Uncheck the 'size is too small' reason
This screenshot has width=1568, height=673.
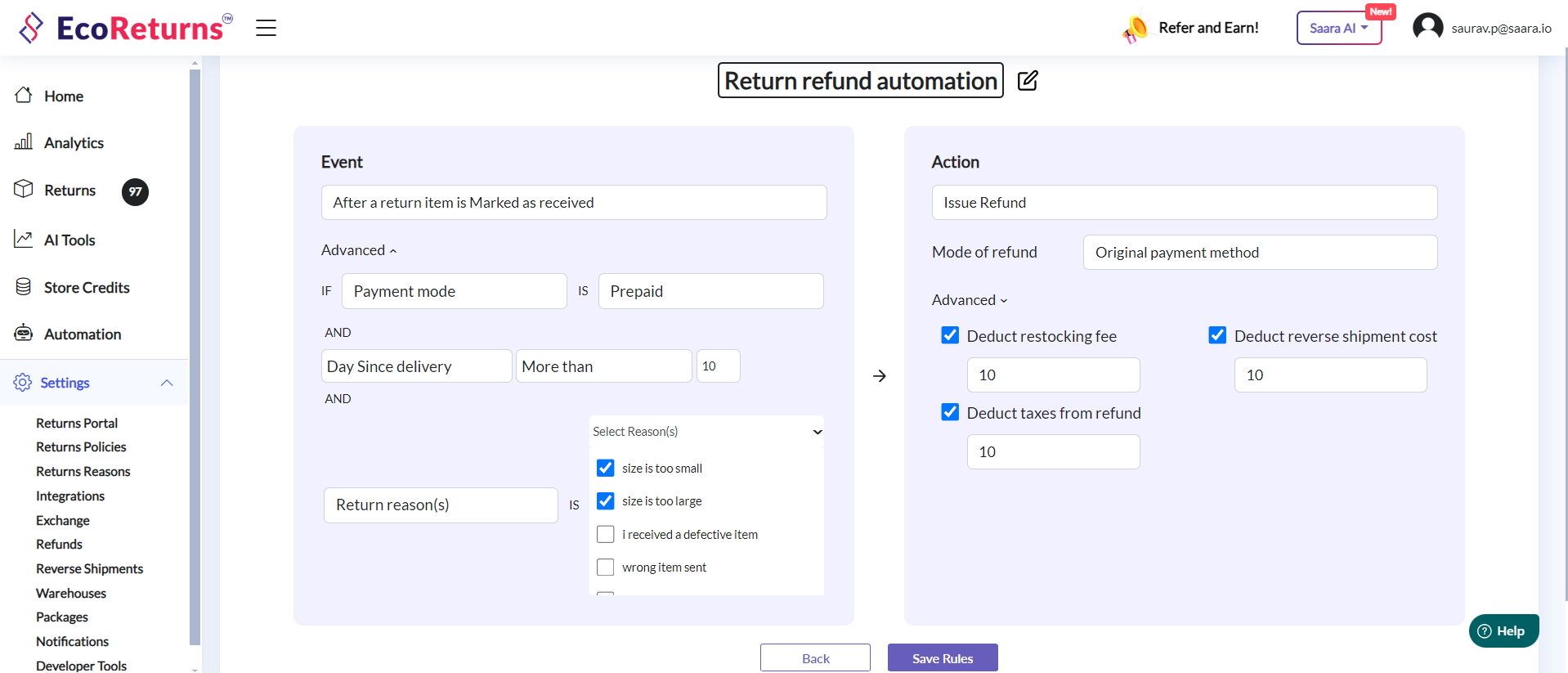pos(606,468)
